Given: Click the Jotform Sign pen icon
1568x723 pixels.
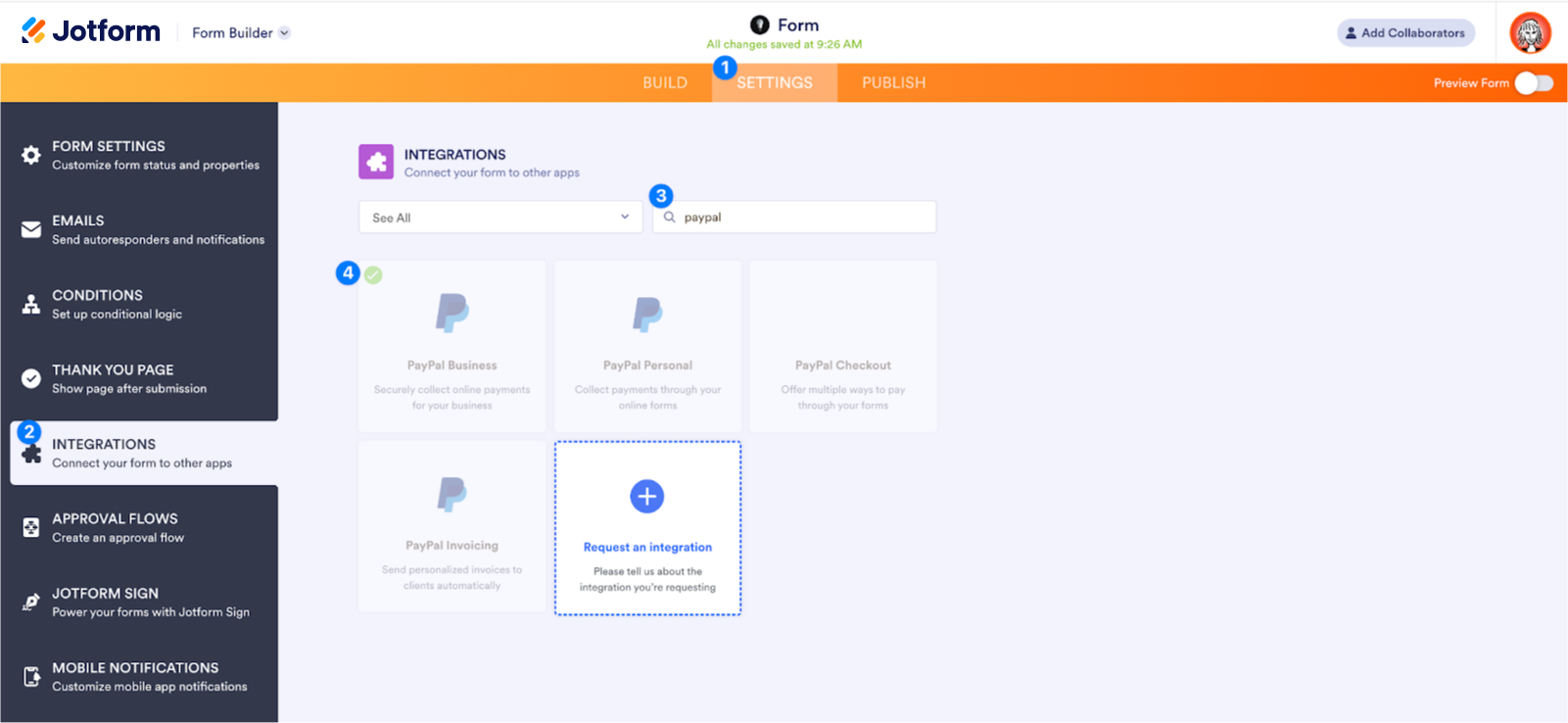Looking at the screenshot, I should coord(31,602).
